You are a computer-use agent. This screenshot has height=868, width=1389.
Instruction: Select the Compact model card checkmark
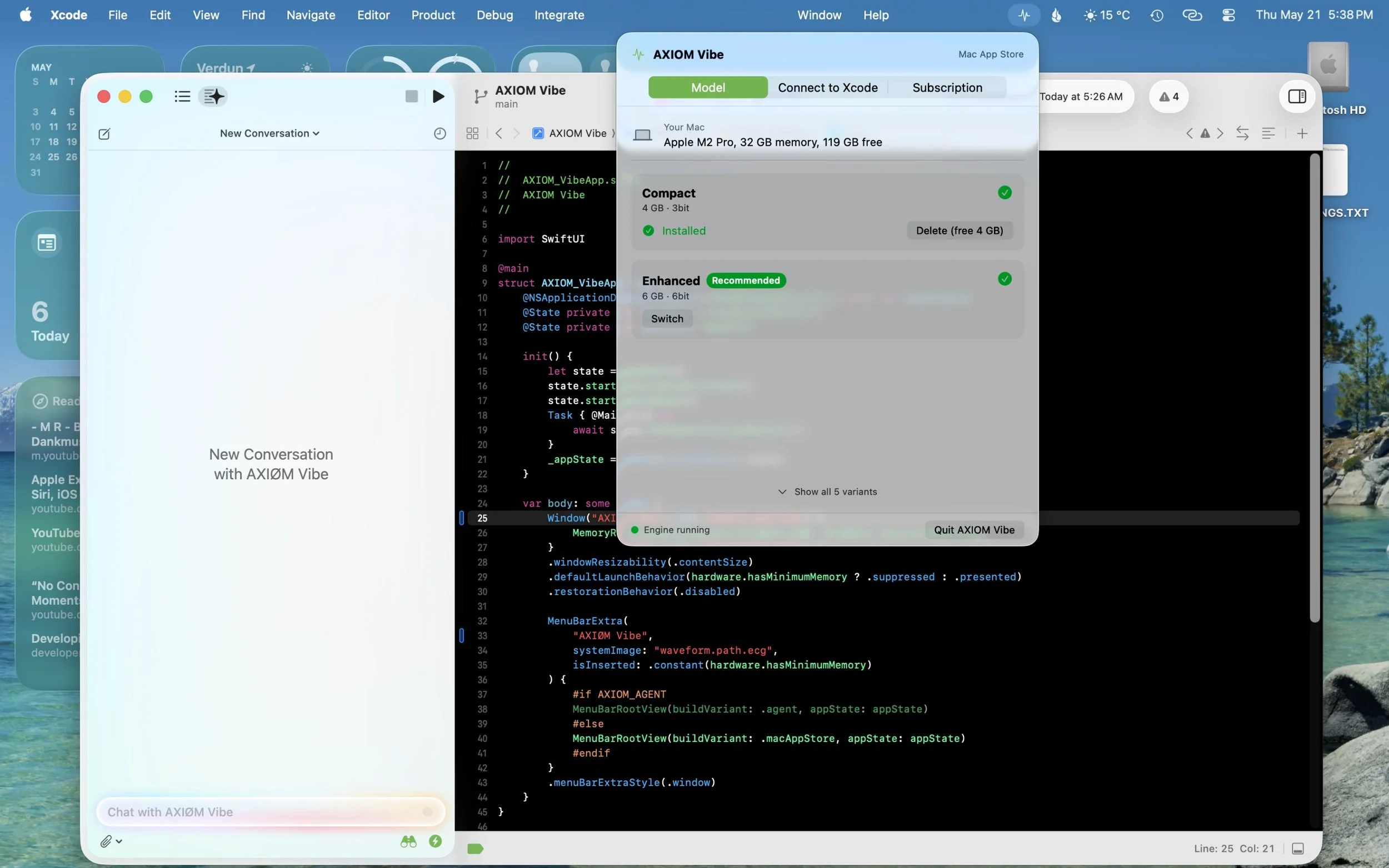pyautogui.click(x=1005, y=192)
